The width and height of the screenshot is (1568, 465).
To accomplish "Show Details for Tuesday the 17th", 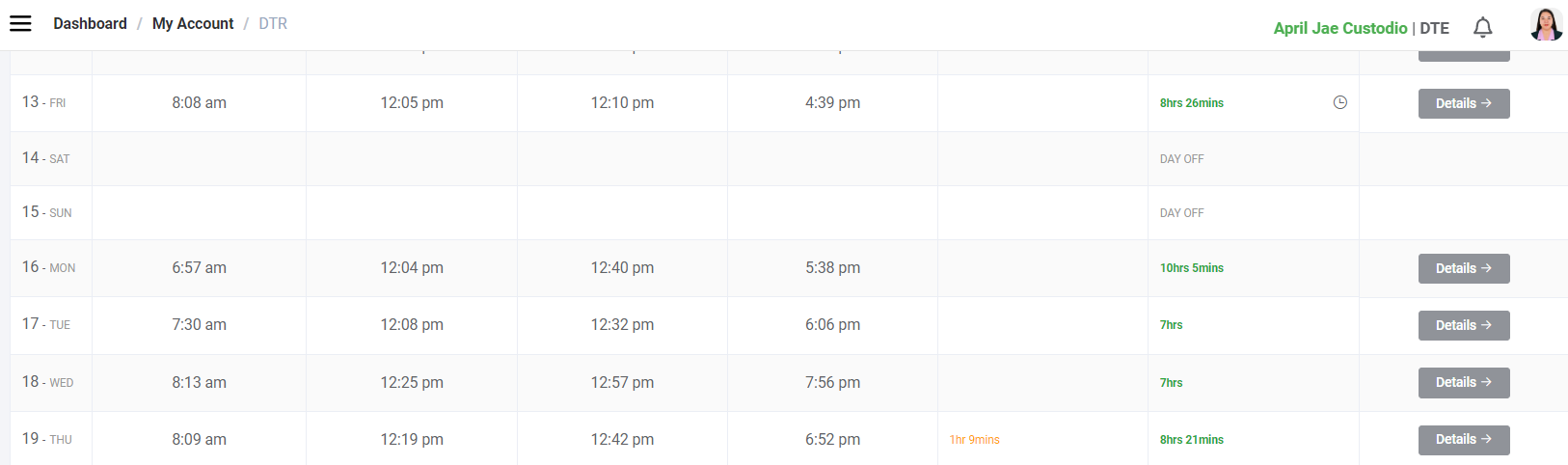I will tap(1463, 325).
